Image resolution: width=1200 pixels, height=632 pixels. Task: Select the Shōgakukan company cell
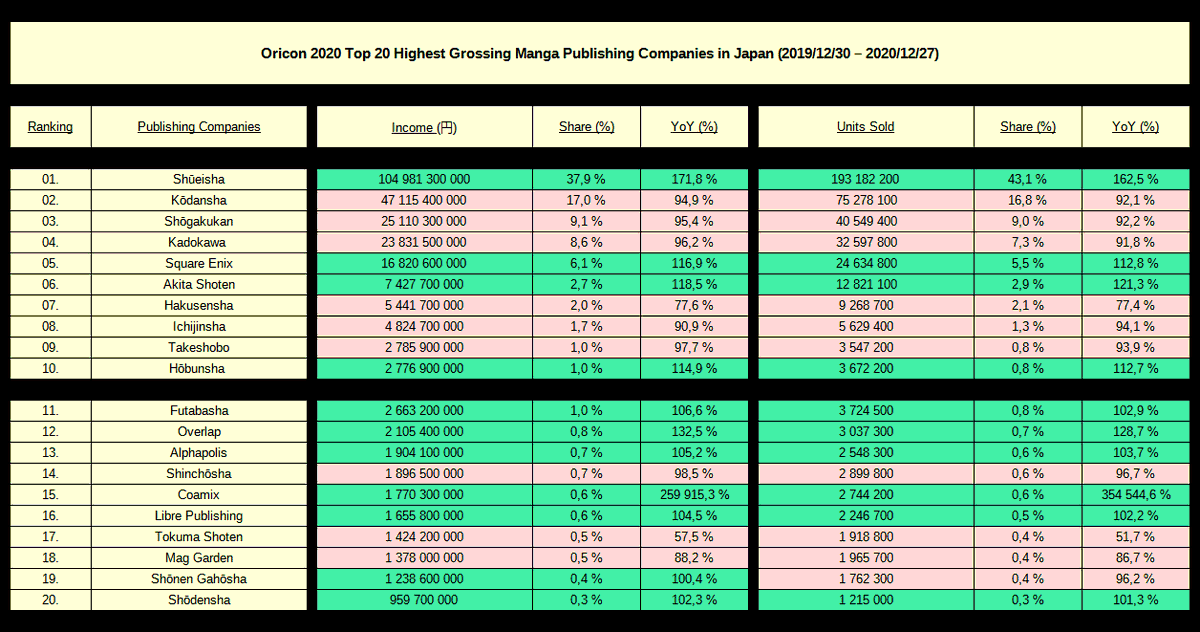(199, 221)
